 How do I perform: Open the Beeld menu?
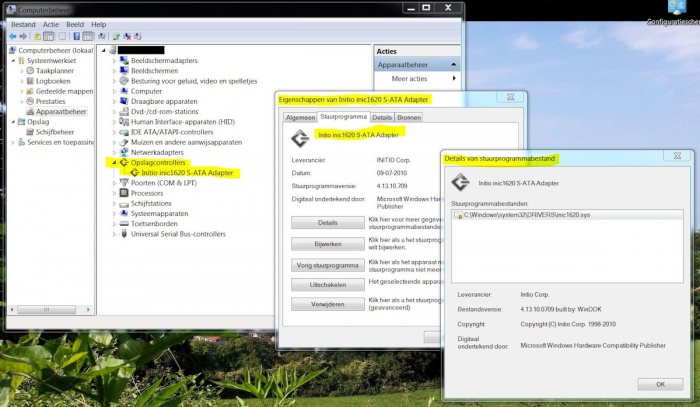[75, 25]
